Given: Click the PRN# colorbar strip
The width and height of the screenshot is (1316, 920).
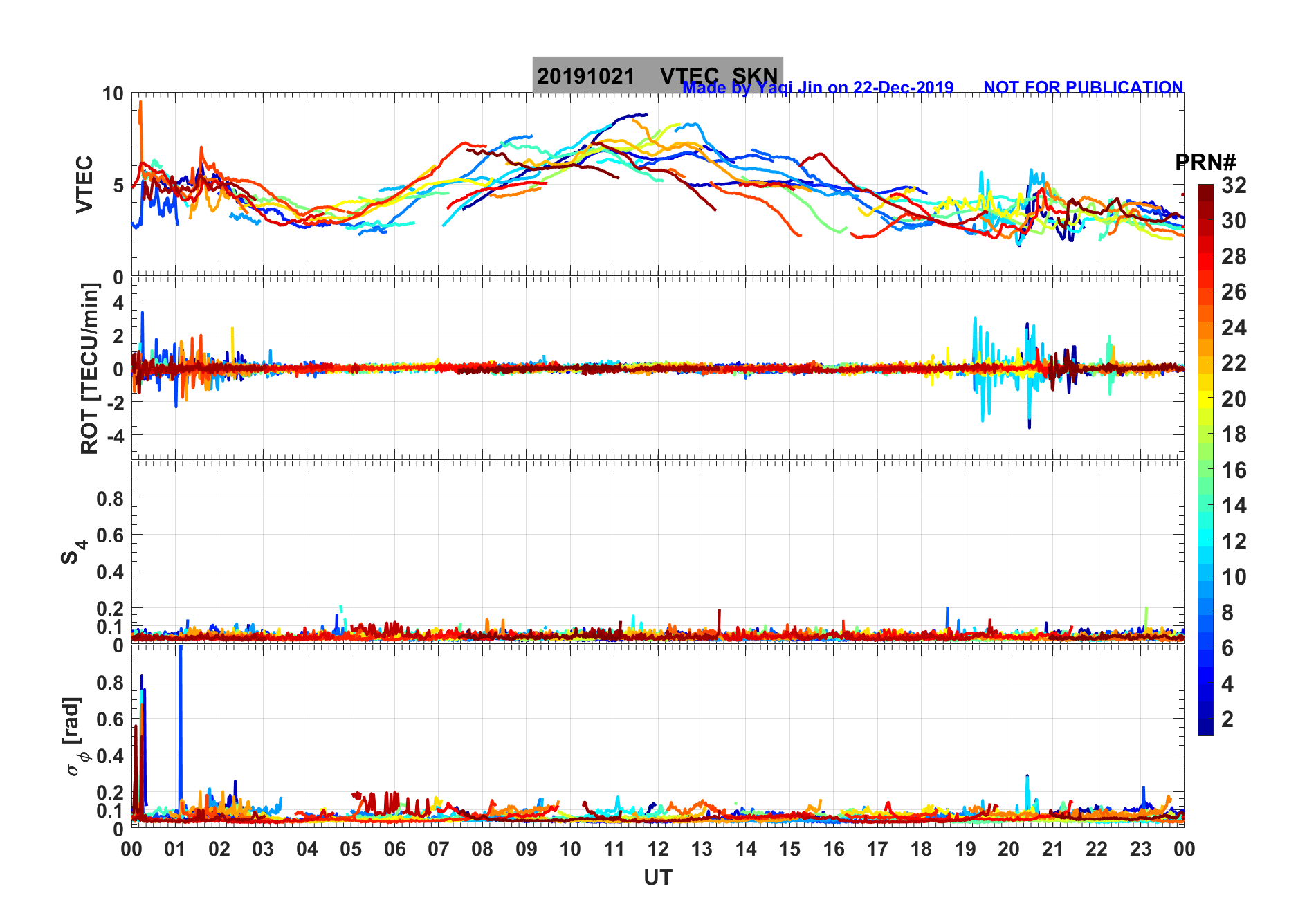Looking at the screenshot, I should pyautogui.click(x=1205, y=459).
